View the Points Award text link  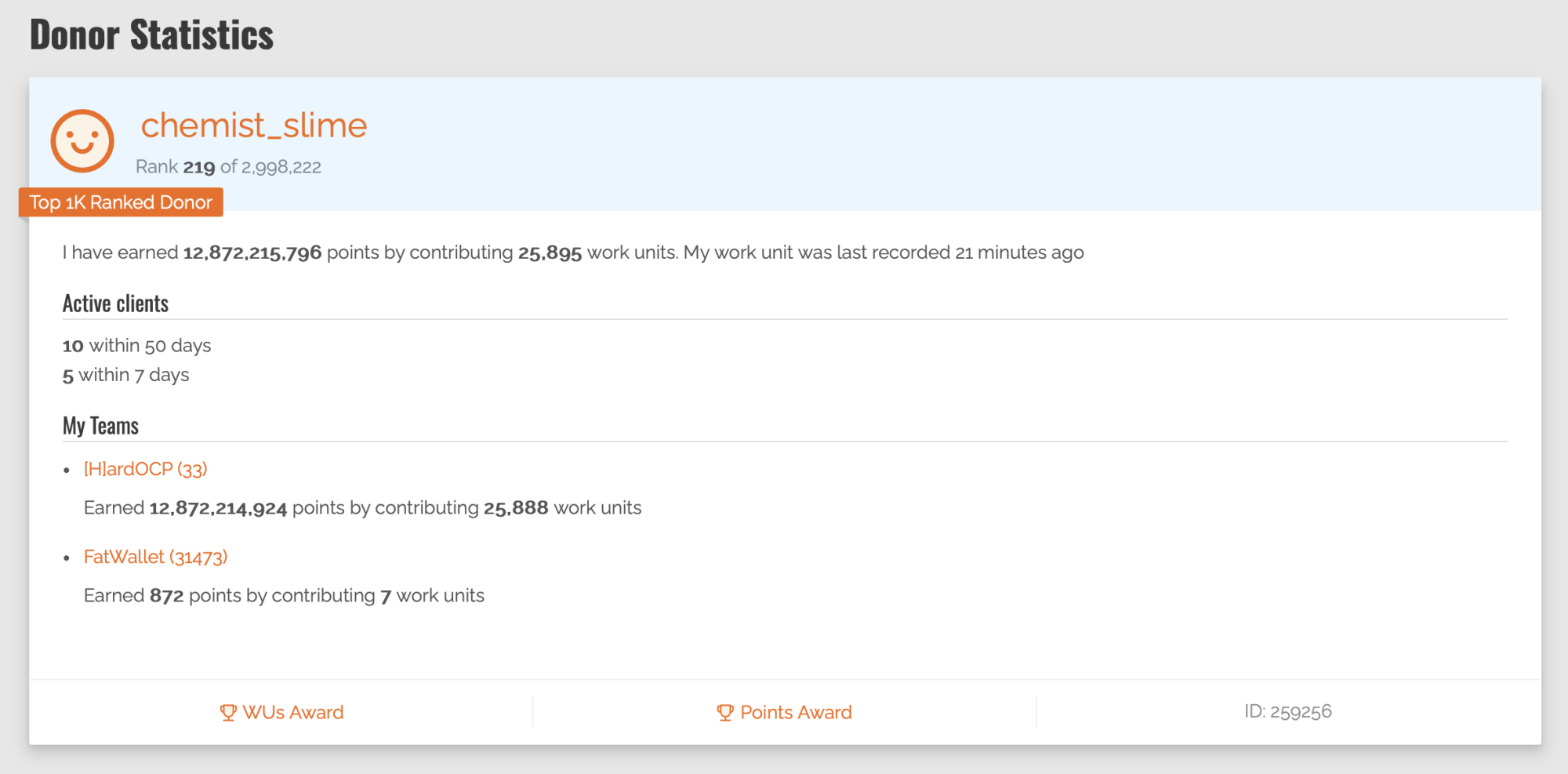click(796, 712)
